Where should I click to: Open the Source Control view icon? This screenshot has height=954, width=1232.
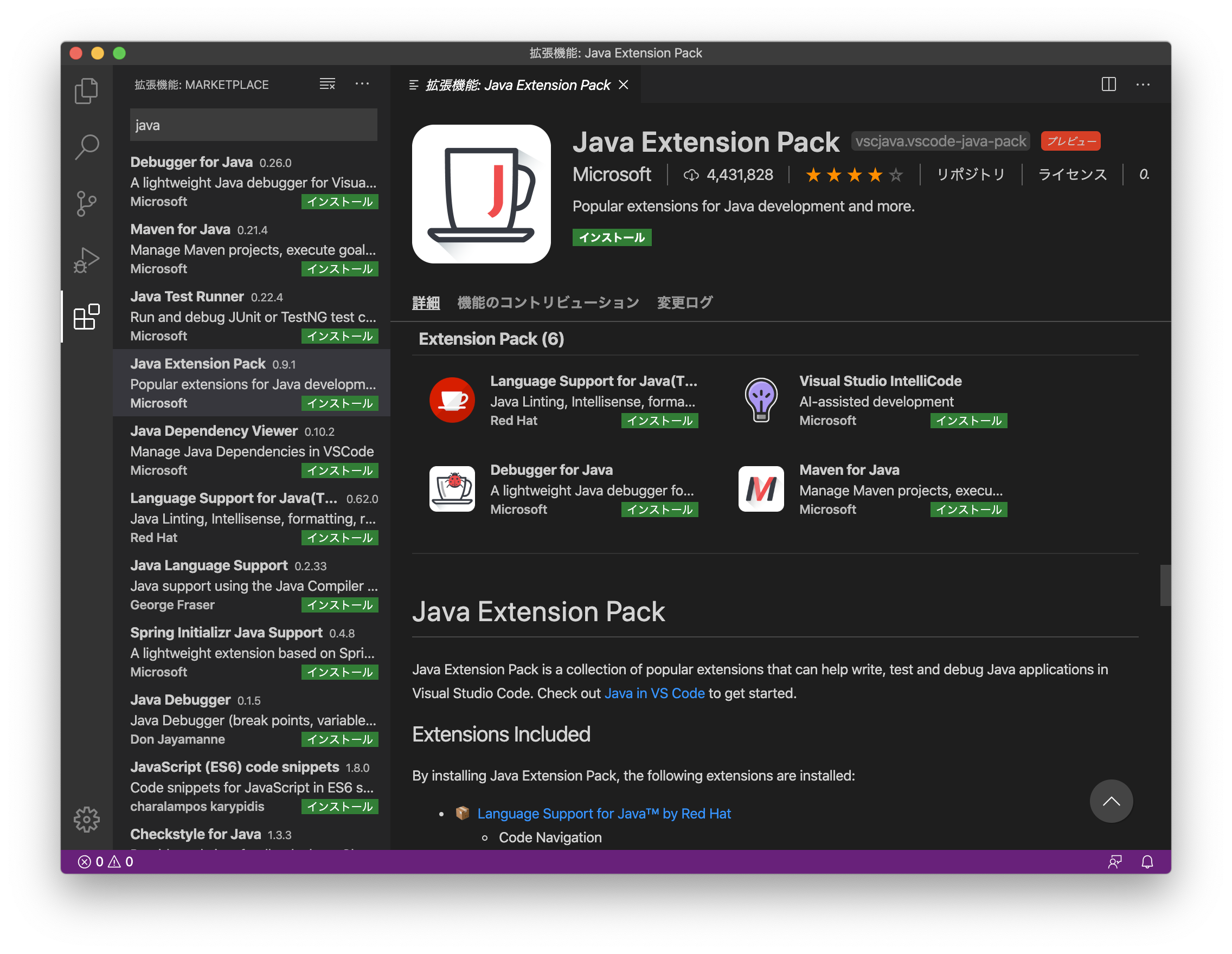(87, 203)
